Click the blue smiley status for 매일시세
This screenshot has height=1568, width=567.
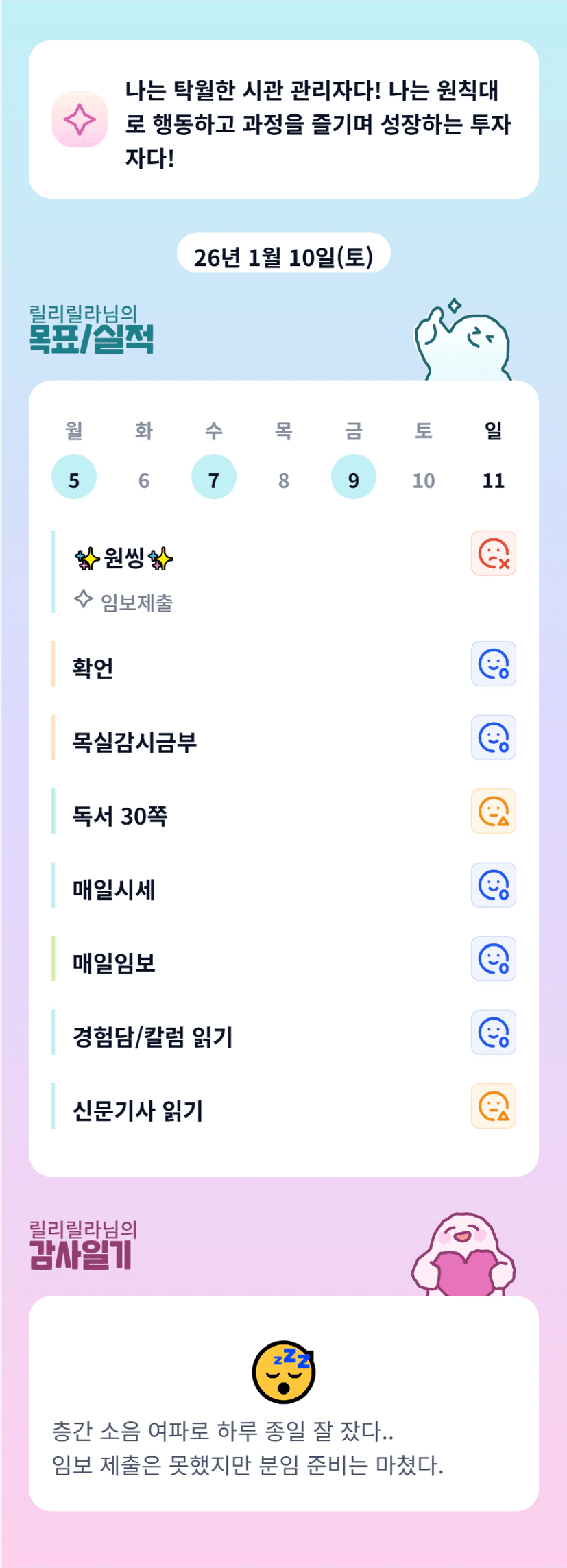coord(493,884)
